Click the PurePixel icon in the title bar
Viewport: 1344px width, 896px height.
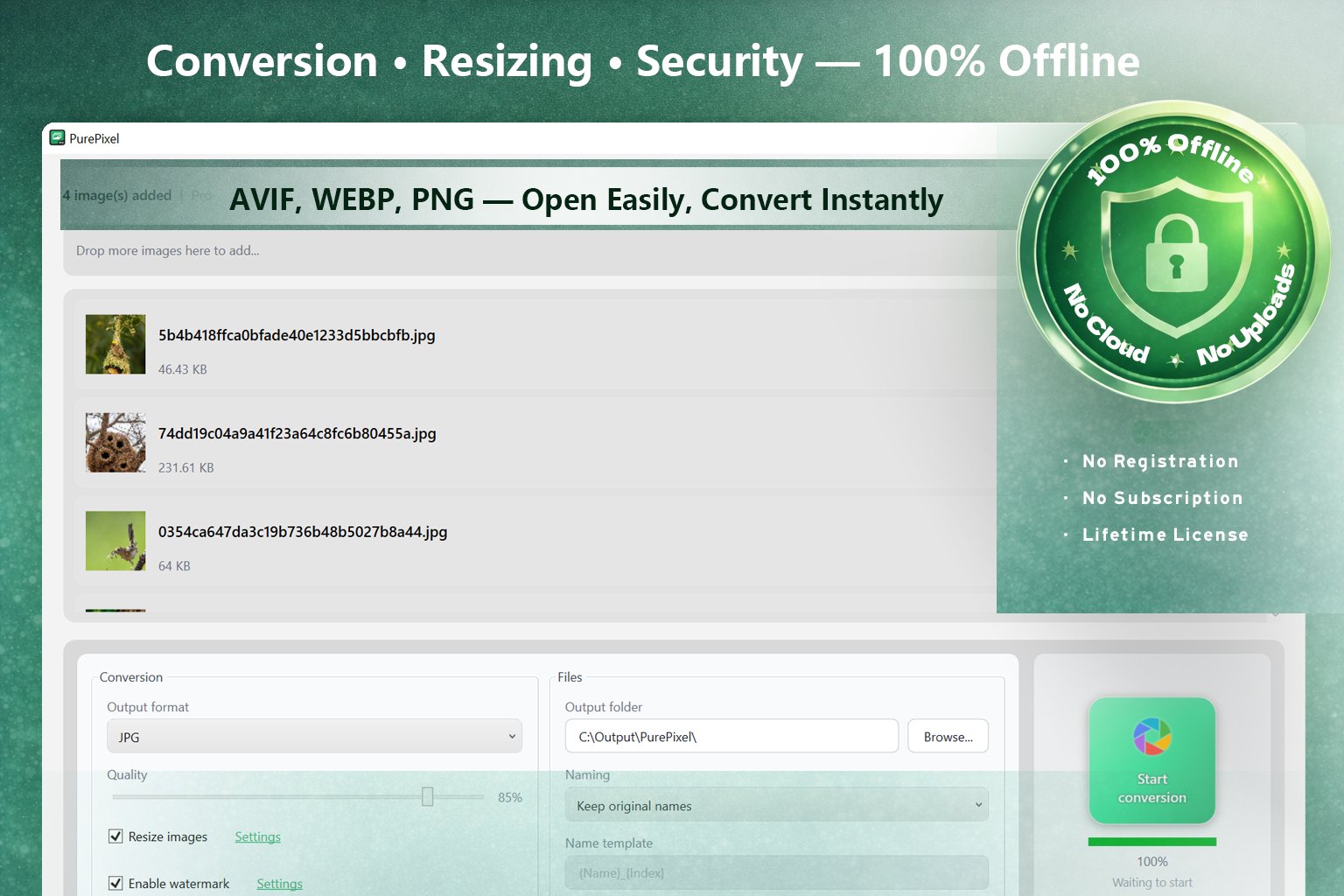point(58,138)
